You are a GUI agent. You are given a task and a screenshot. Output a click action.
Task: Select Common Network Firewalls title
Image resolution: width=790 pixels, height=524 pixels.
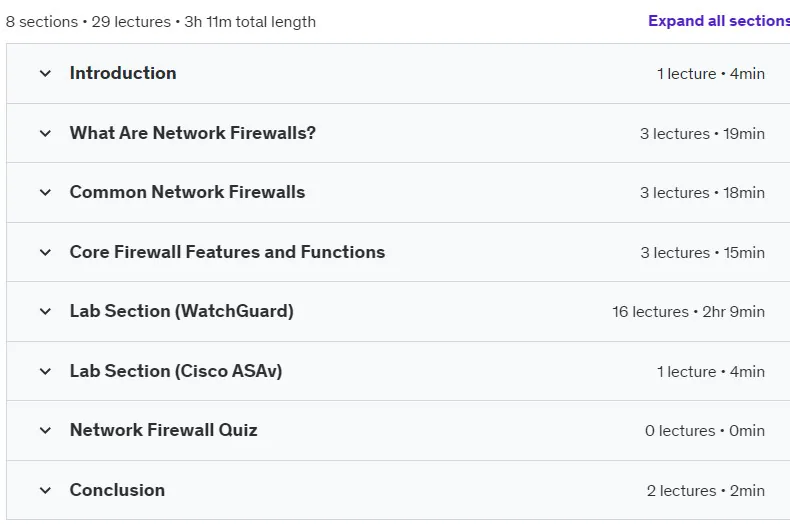click(x=187, y=192)
